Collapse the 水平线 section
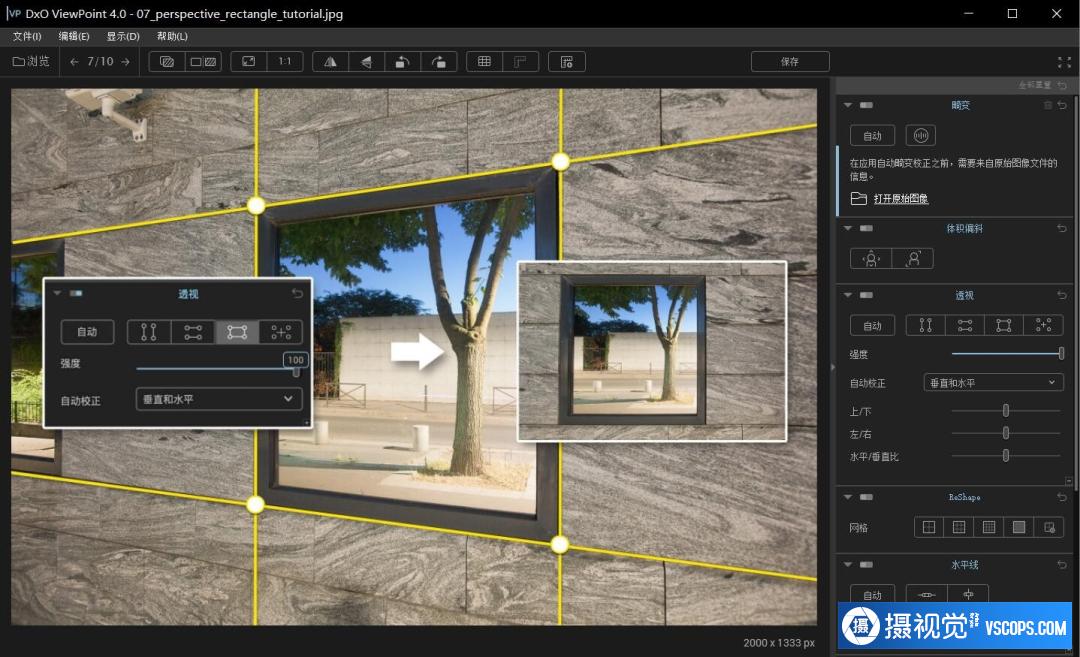The width and height of the screenshot is (1080, 657). coord(848,564)
